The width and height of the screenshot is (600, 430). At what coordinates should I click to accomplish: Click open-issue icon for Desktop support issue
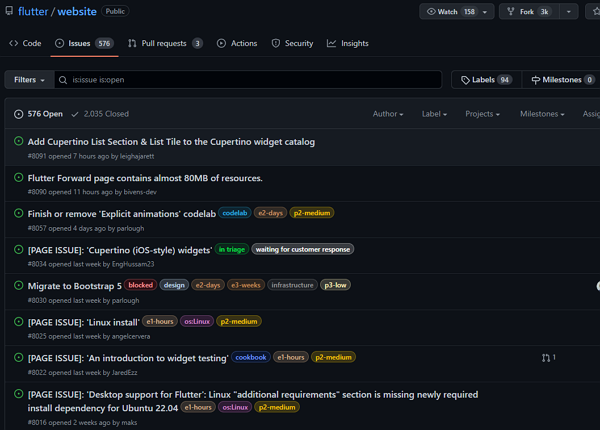tap(18, 394)
